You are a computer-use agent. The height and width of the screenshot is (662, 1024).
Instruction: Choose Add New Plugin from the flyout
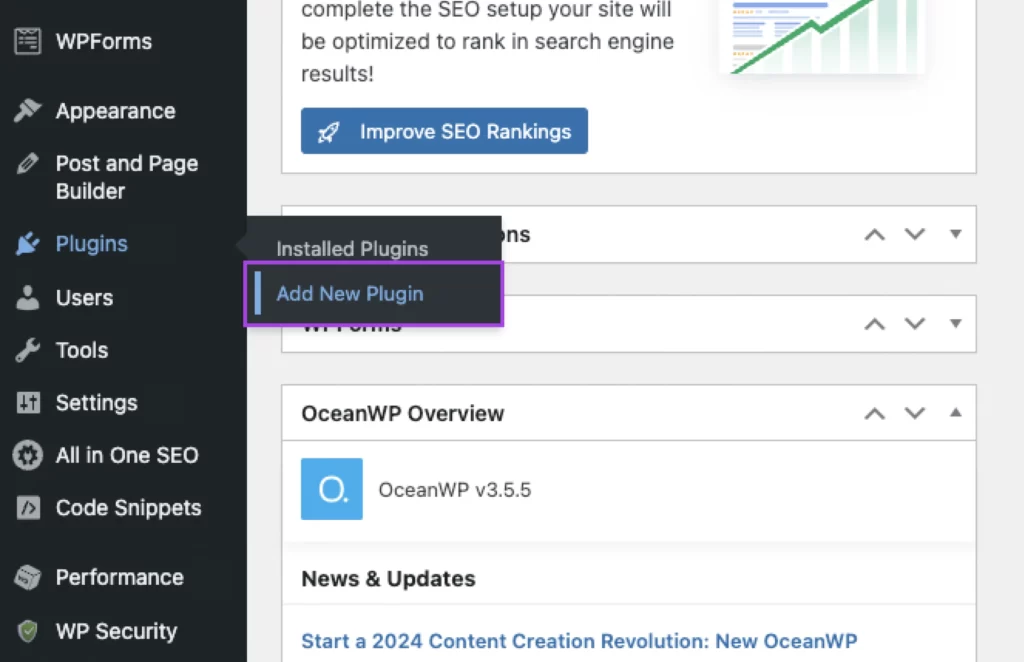point(349,294)
